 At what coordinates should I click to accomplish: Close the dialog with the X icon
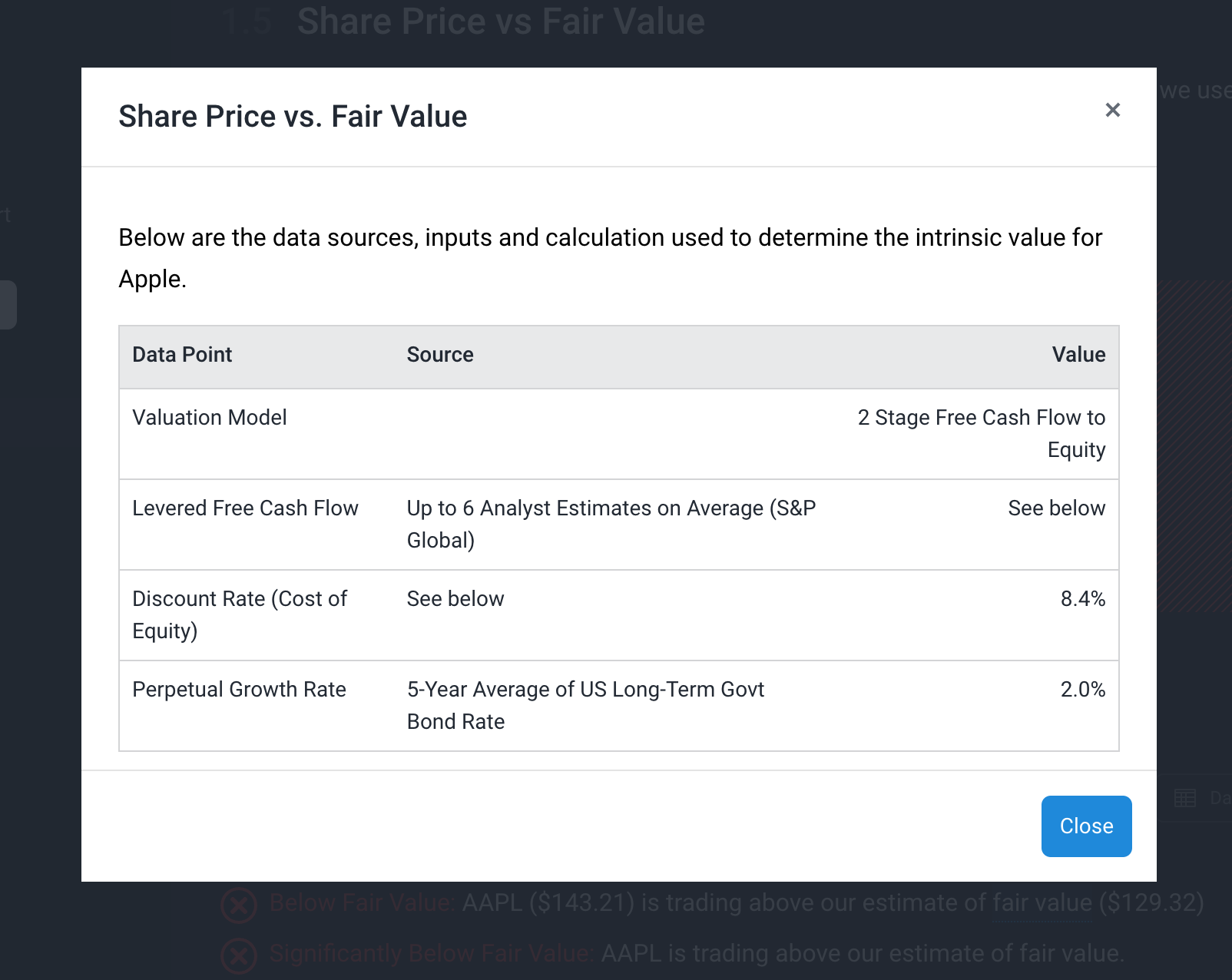pos(1112,110)
